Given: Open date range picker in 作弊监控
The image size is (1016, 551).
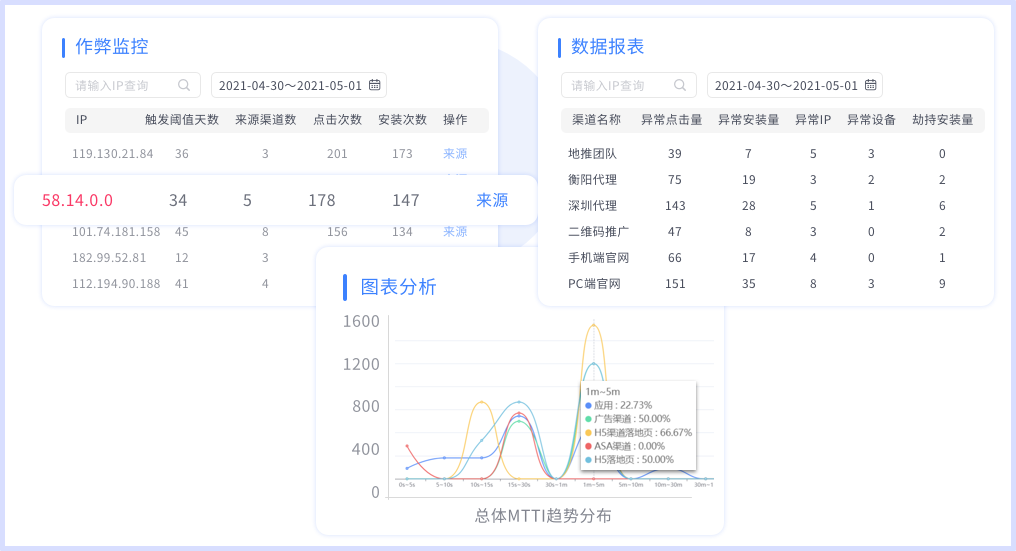Looking at the screenshot, I should pos(299,85).
